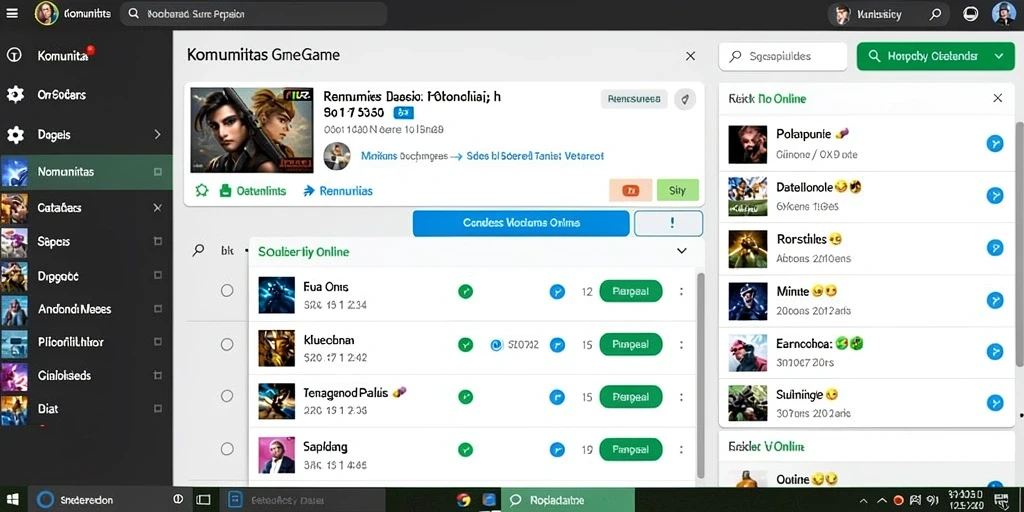
Task: Click the Earnochoa avatar thumbnail
Action: pyautogui.click(x=748, y=353)
